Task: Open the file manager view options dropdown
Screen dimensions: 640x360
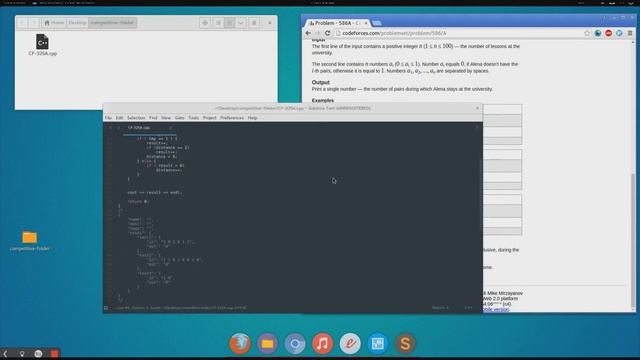Action: [x=240, y=23]
